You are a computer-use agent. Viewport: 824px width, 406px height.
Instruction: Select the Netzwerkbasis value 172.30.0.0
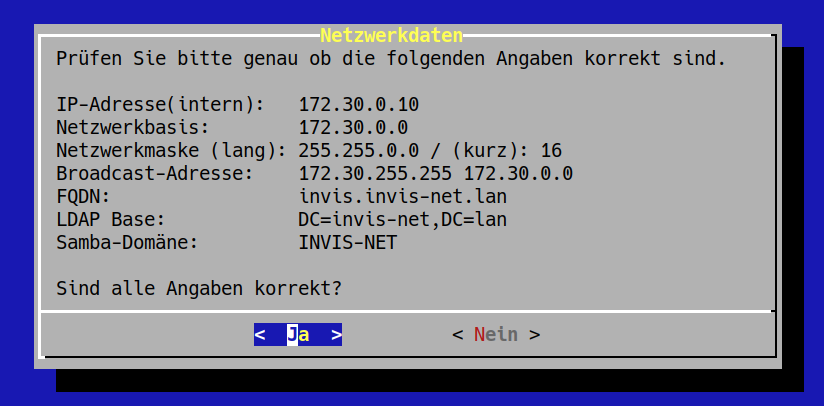tap(353, 128)
